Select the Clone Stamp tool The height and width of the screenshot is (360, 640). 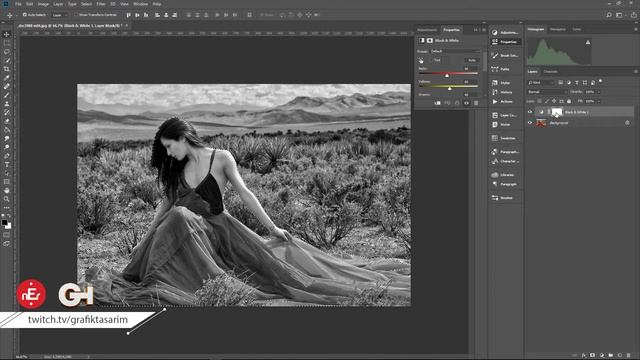[7, 104]
